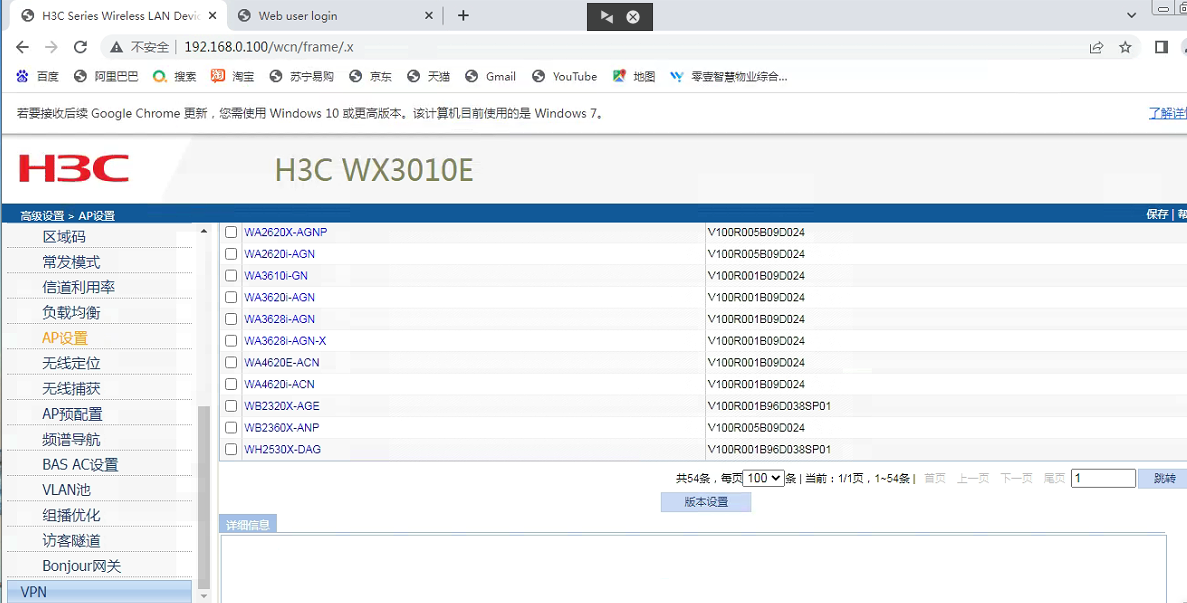The height and width of the screenshot is (603, 1187).
Task: Open 频谱导航 in sidebar menu
Action: point(71,440)
